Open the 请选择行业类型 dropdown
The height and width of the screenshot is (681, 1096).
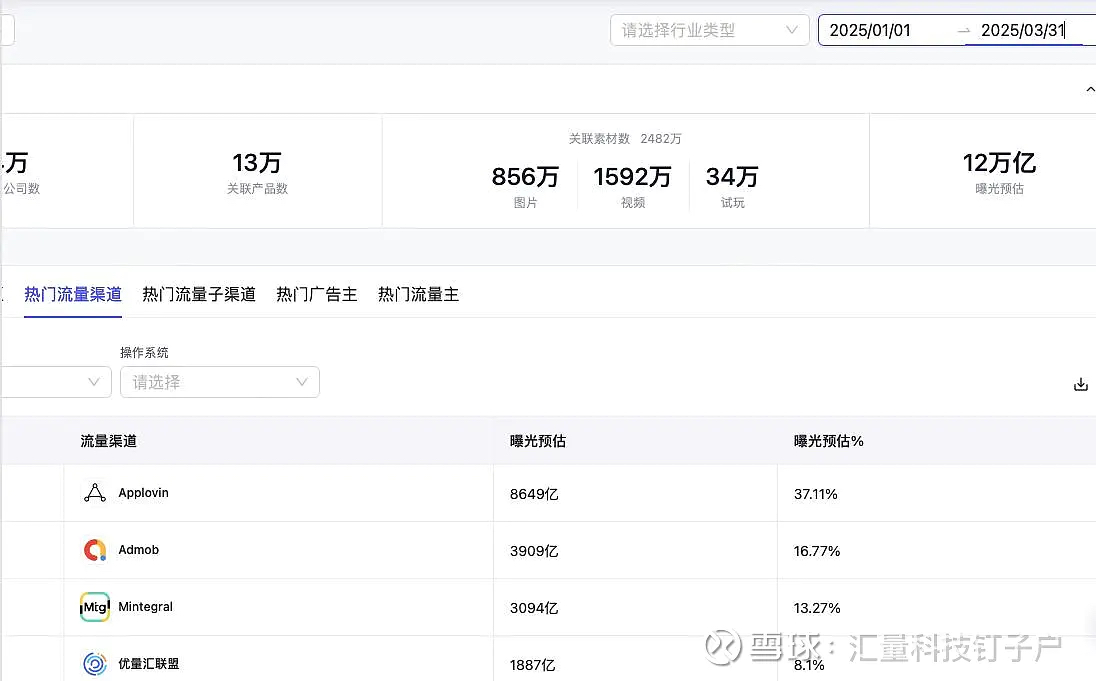tap(709, 30)
